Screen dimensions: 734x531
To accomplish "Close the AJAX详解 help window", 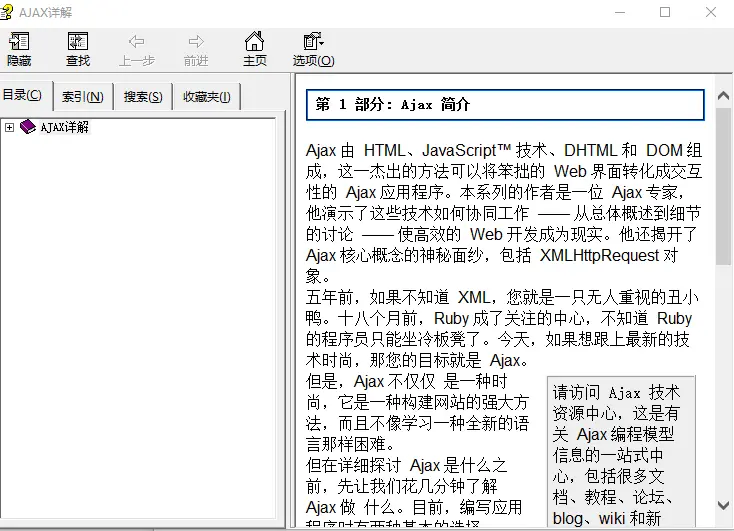I will click(711, 12).
